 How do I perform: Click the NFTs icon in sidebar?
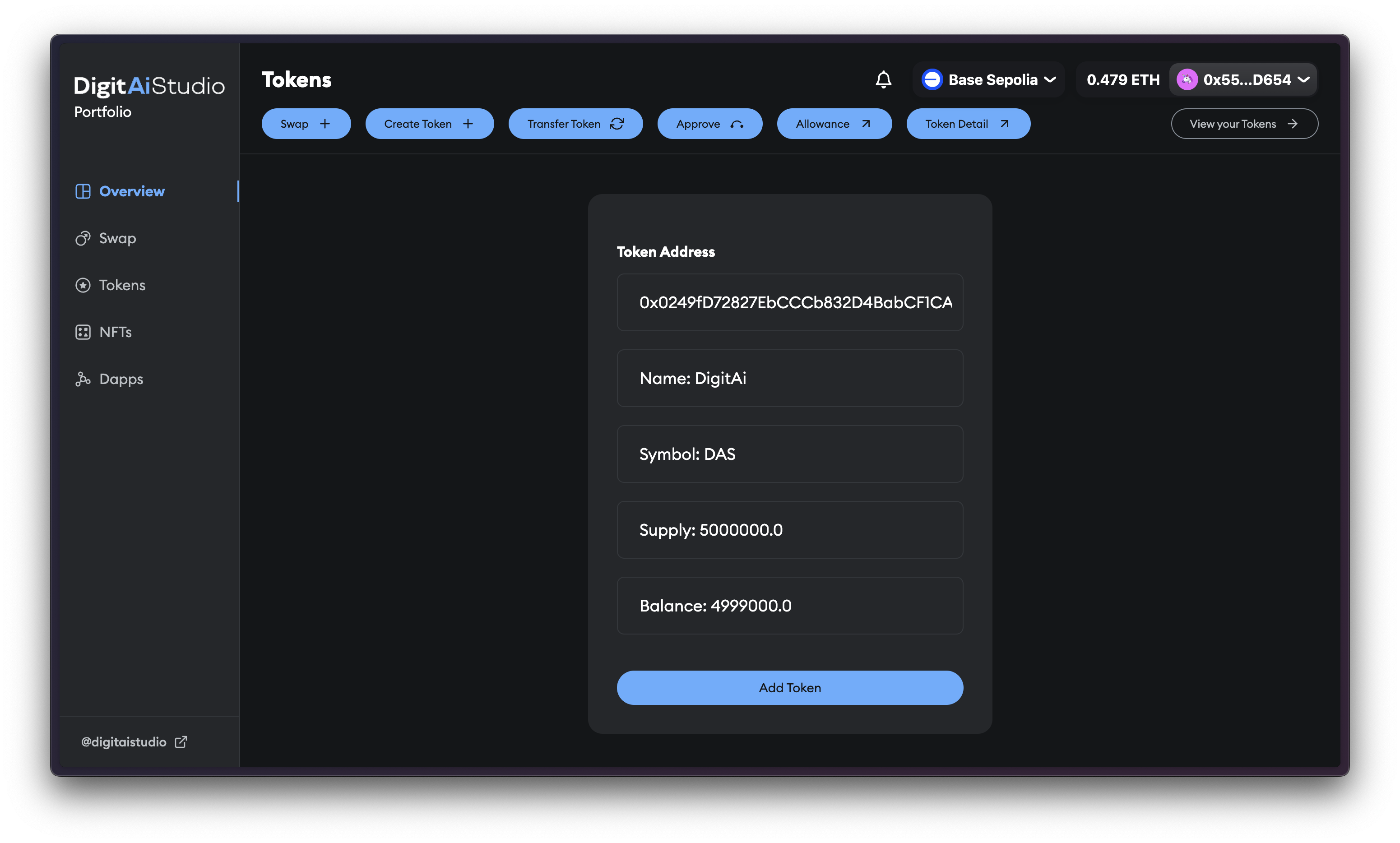[83, 332]
